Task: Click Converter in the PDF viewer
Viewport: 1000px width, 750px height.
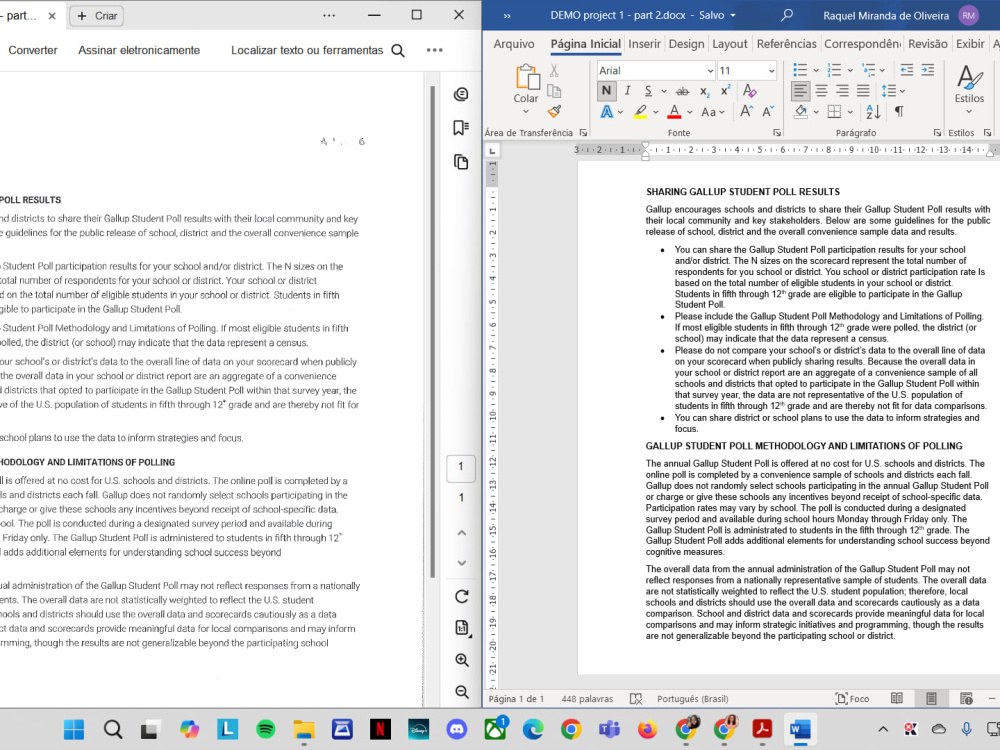Action: pos(33,50)
